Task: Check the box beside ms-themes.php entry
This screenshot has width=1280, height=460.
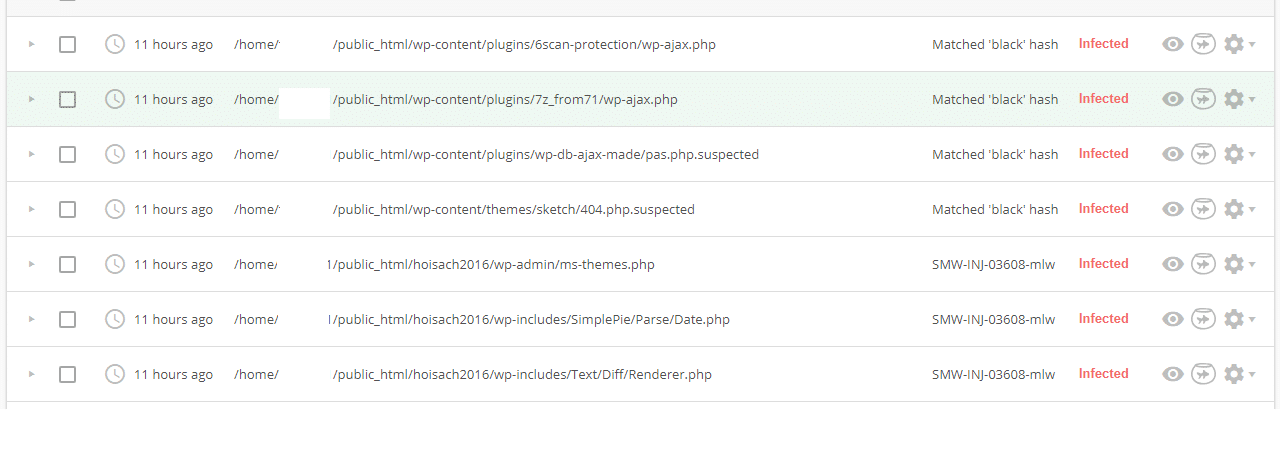Action: tap(67, 264)
